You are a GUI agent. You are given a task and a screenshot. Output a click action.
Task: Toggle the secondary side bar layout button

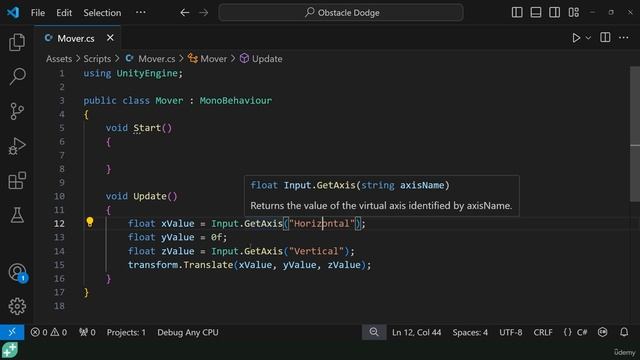[554, 13]
